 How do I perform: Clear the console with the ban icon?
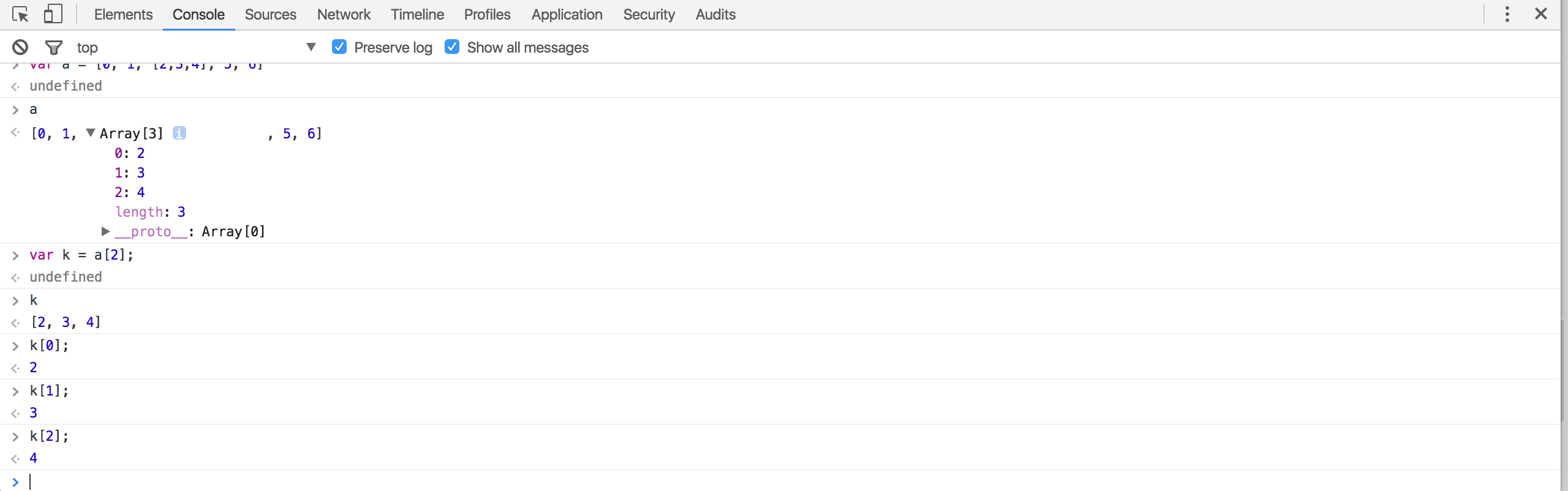tap(20, 47)
